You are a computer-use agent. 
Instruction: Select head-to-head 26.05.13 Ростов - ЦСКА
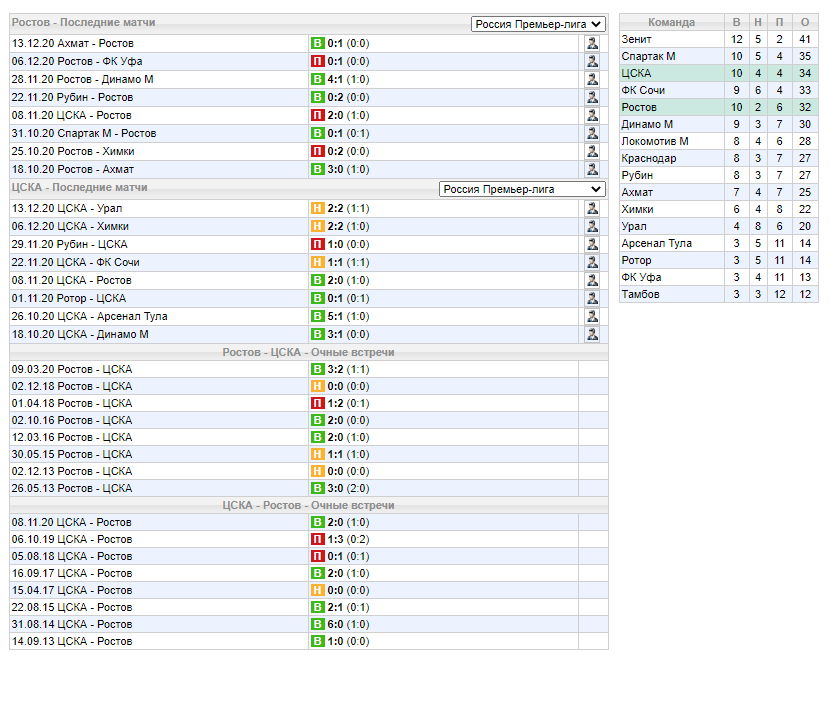click(x=72, y=488)
